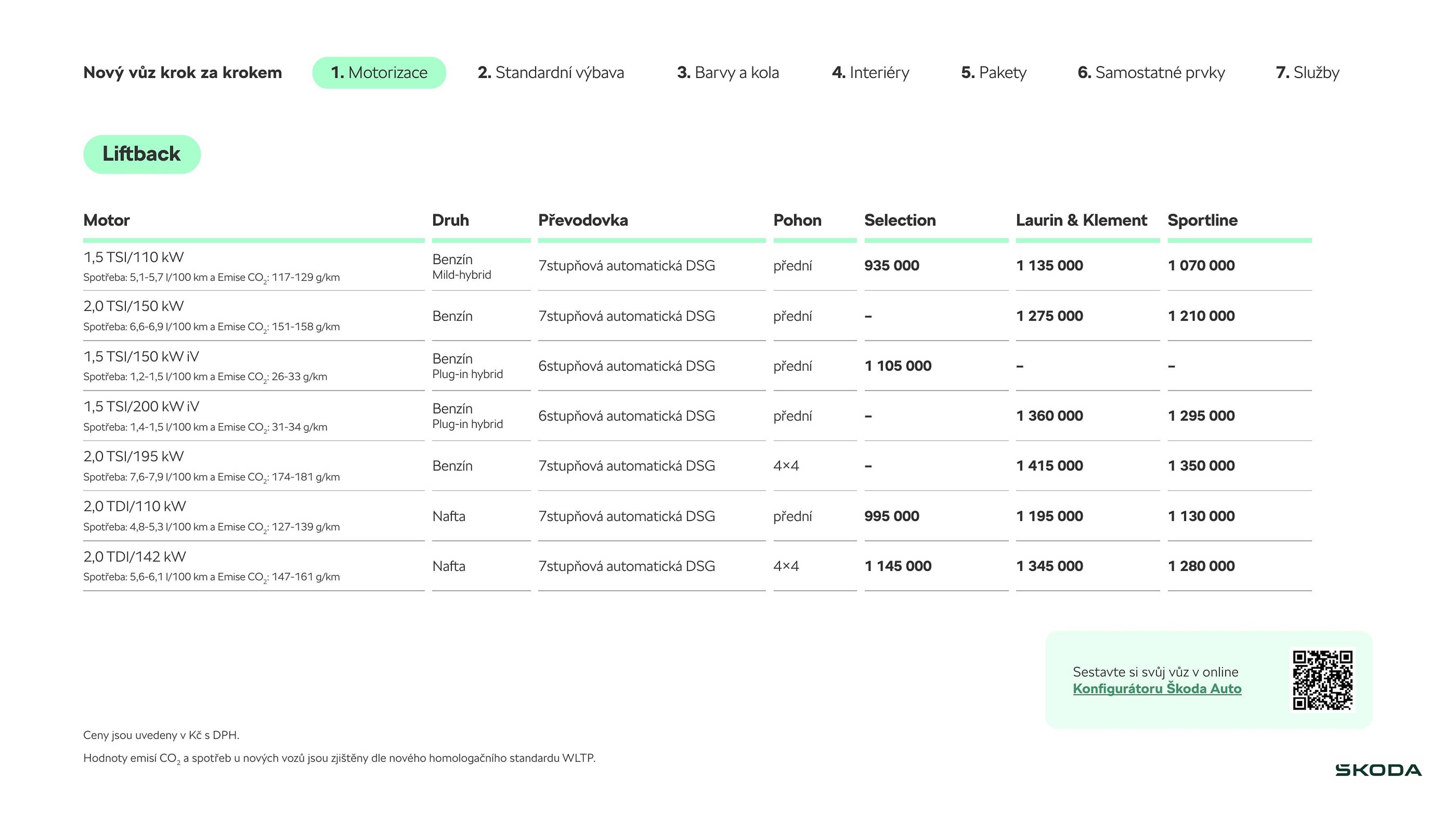The height and width of the screenshot is (819, 1456).
Task: Click the Sportline column header
Action: tap(1202, 220)
